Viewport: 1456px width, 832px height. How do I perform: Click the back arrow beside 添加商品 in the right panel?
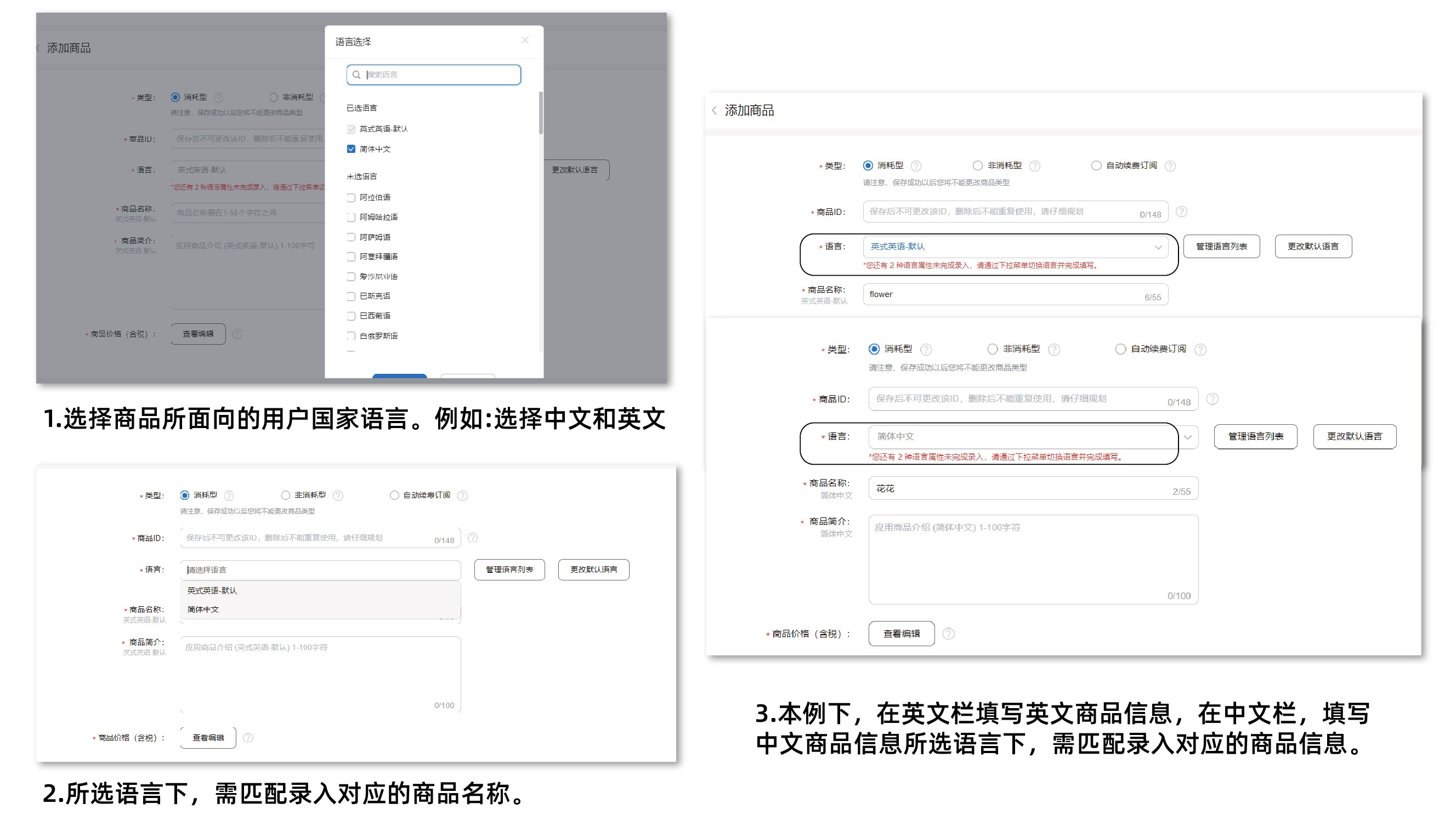(714, 111)
